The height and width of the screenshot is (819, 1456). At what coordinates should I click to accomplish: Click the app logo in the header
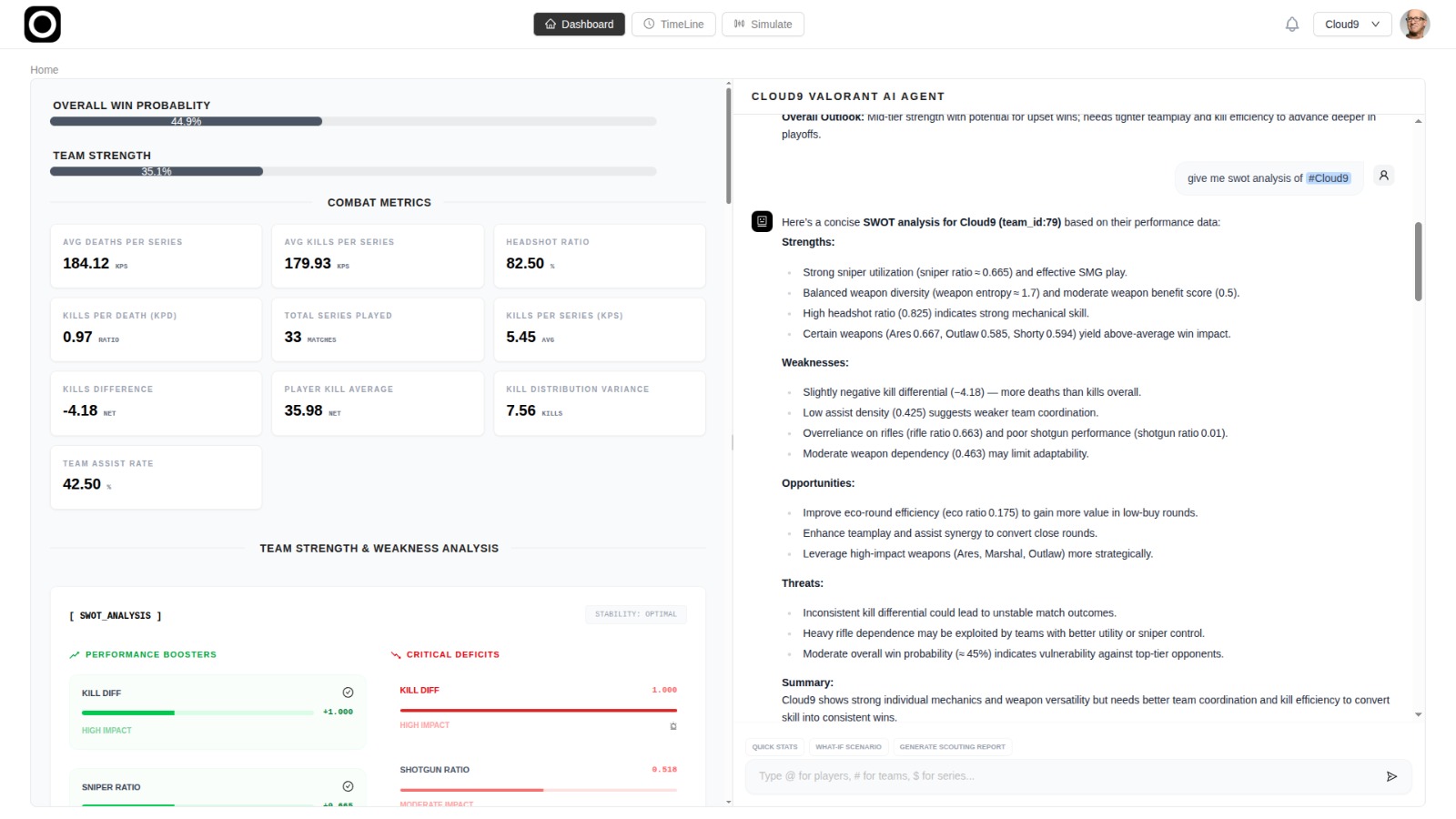pos(43,25)
